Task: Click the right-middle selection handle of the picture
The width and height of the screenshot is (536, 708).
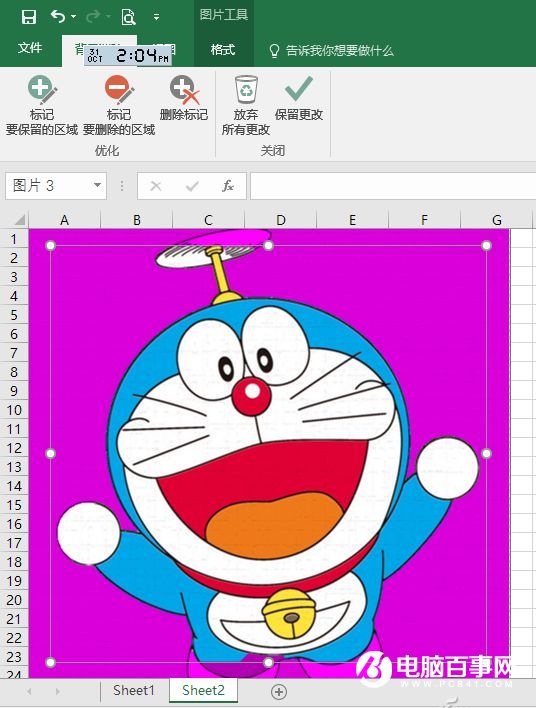Action: click(486, 454)
